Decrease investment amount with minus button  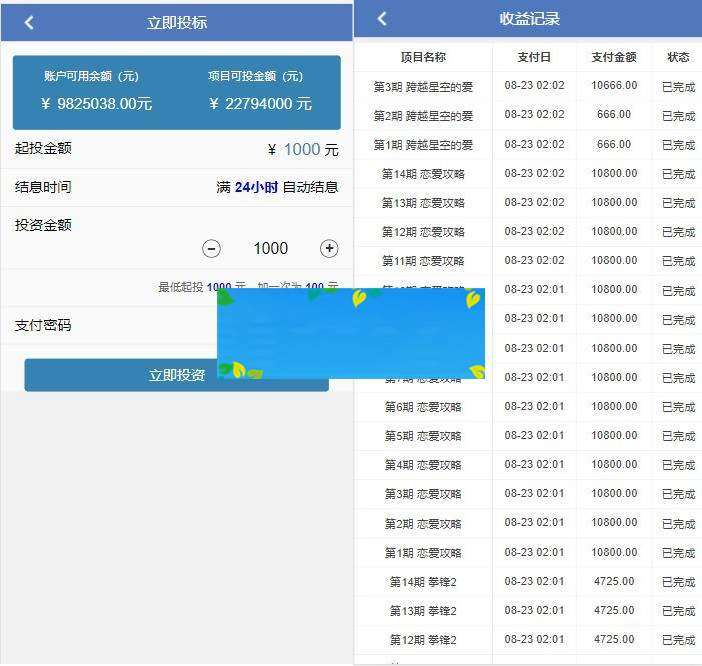point(212,248)
